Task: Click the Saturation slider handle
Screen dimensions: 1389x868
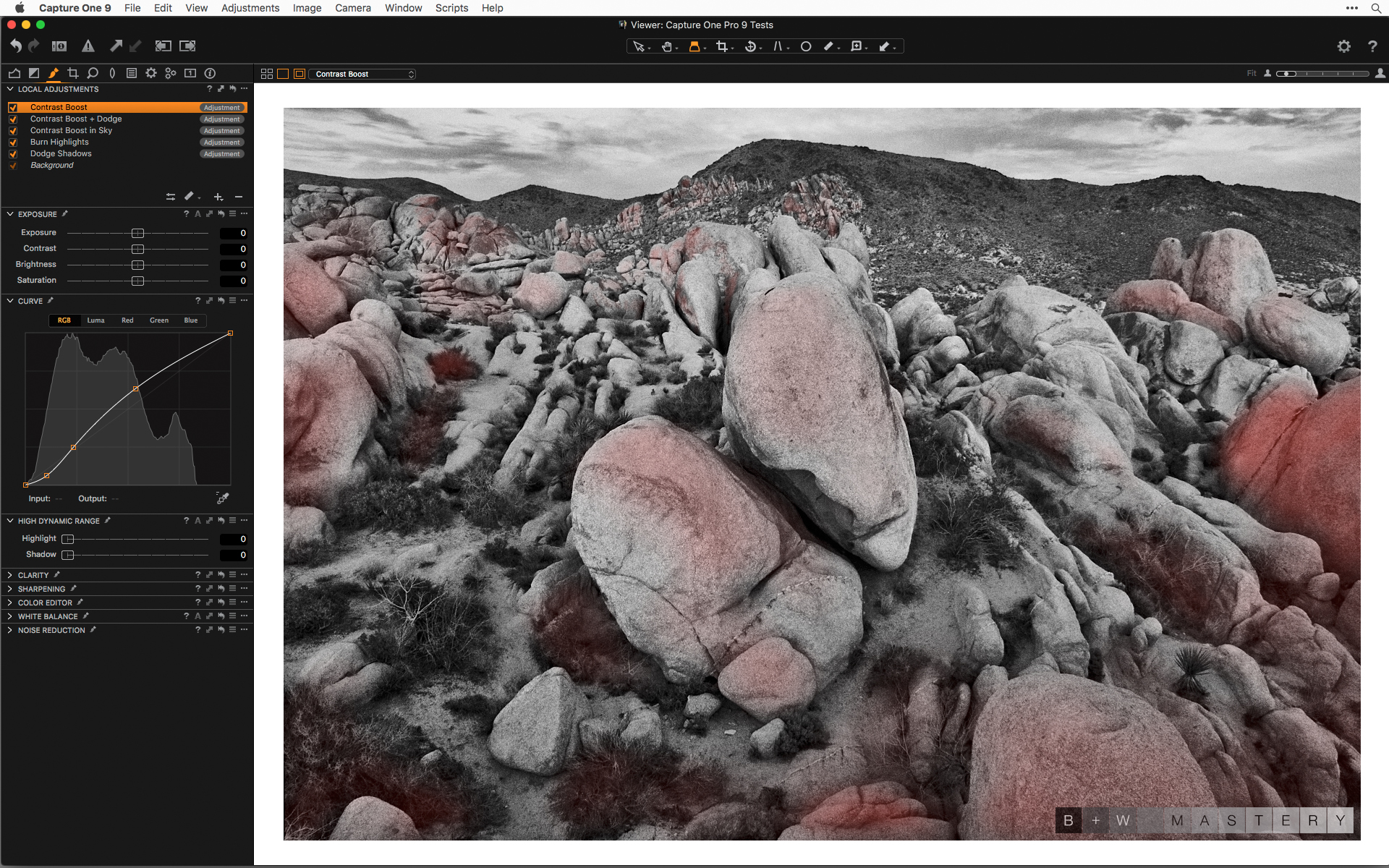Action: tap(137, 281)
